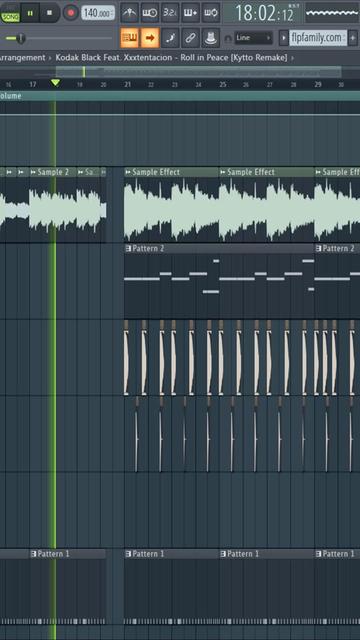360x640 pixels.
Task: Open pattern menu icon of second Pattern 2
Action: (318, 248)
